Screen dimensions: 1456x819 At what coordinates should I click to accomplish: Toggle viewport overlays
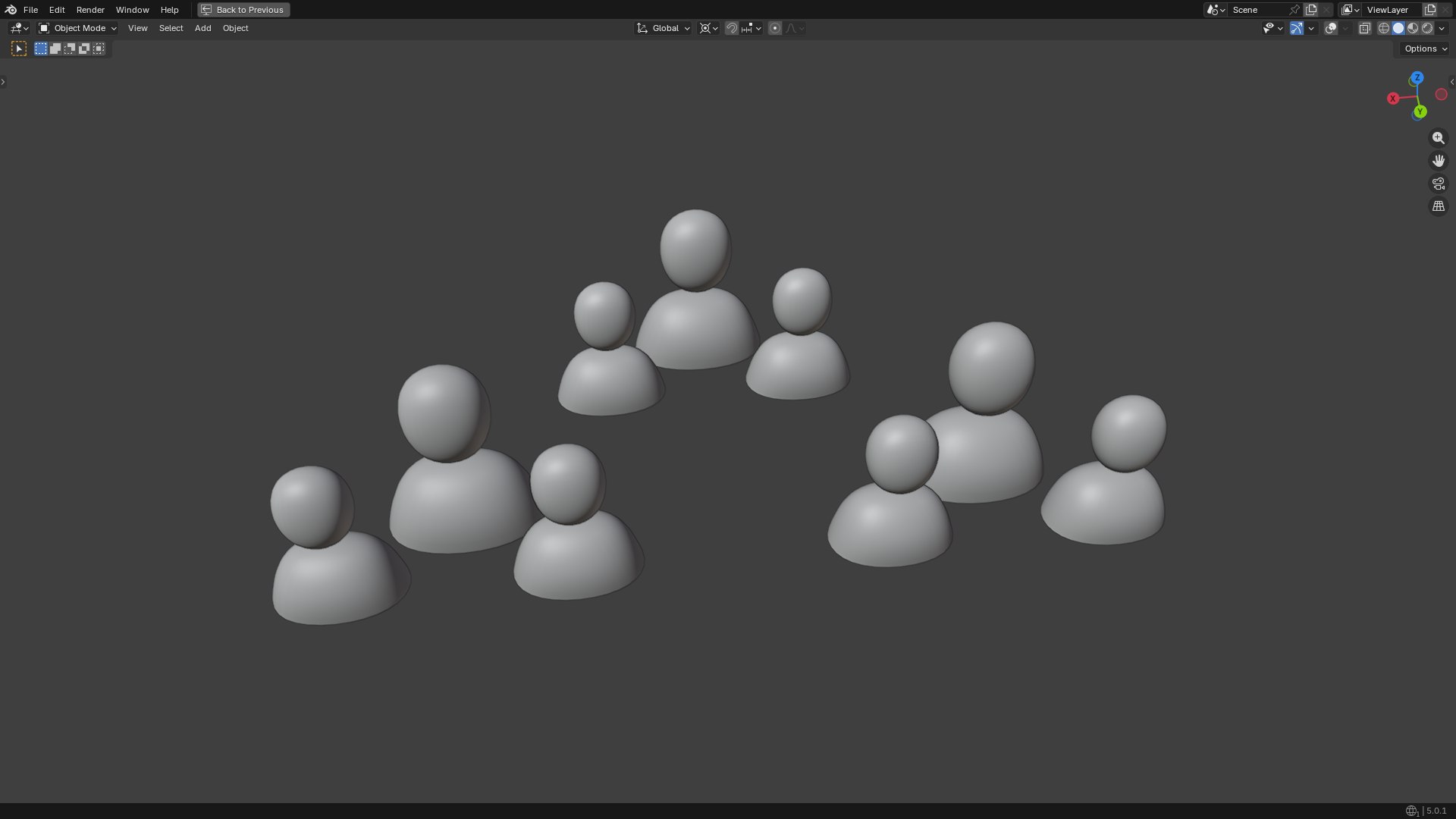(x=1330, y=28)
